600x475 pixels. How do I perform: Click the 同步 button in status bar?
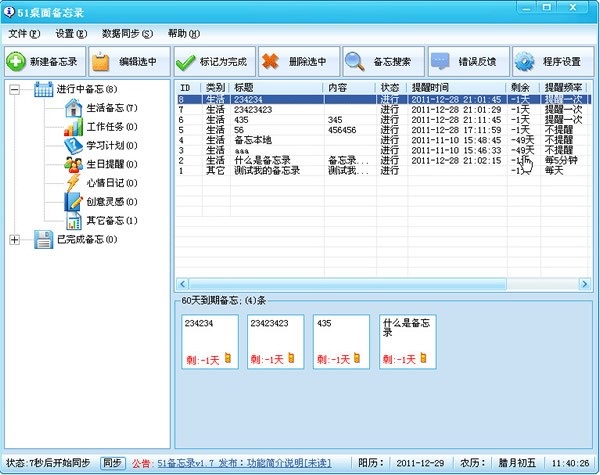112,463
